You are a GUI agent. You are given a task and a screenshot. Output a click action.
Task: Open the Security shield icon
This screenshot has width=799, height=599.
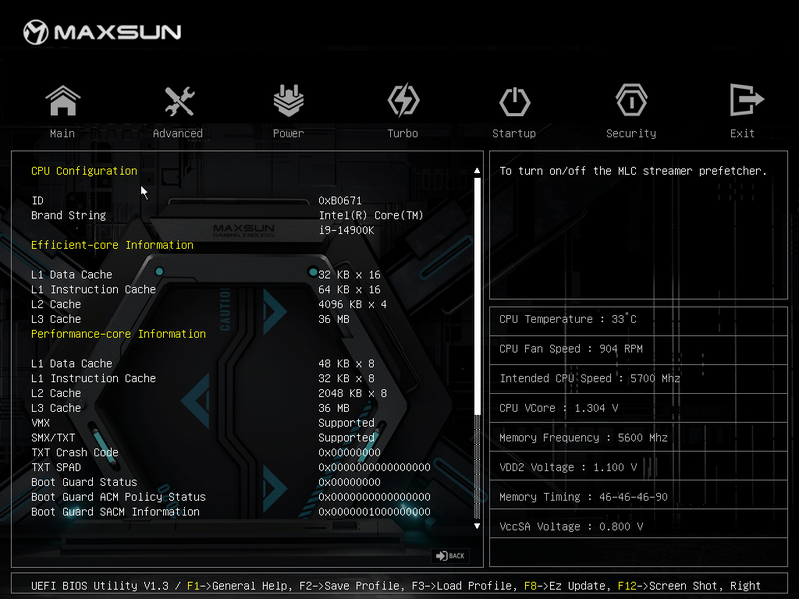pyautogui.click(x=631, y=100)
